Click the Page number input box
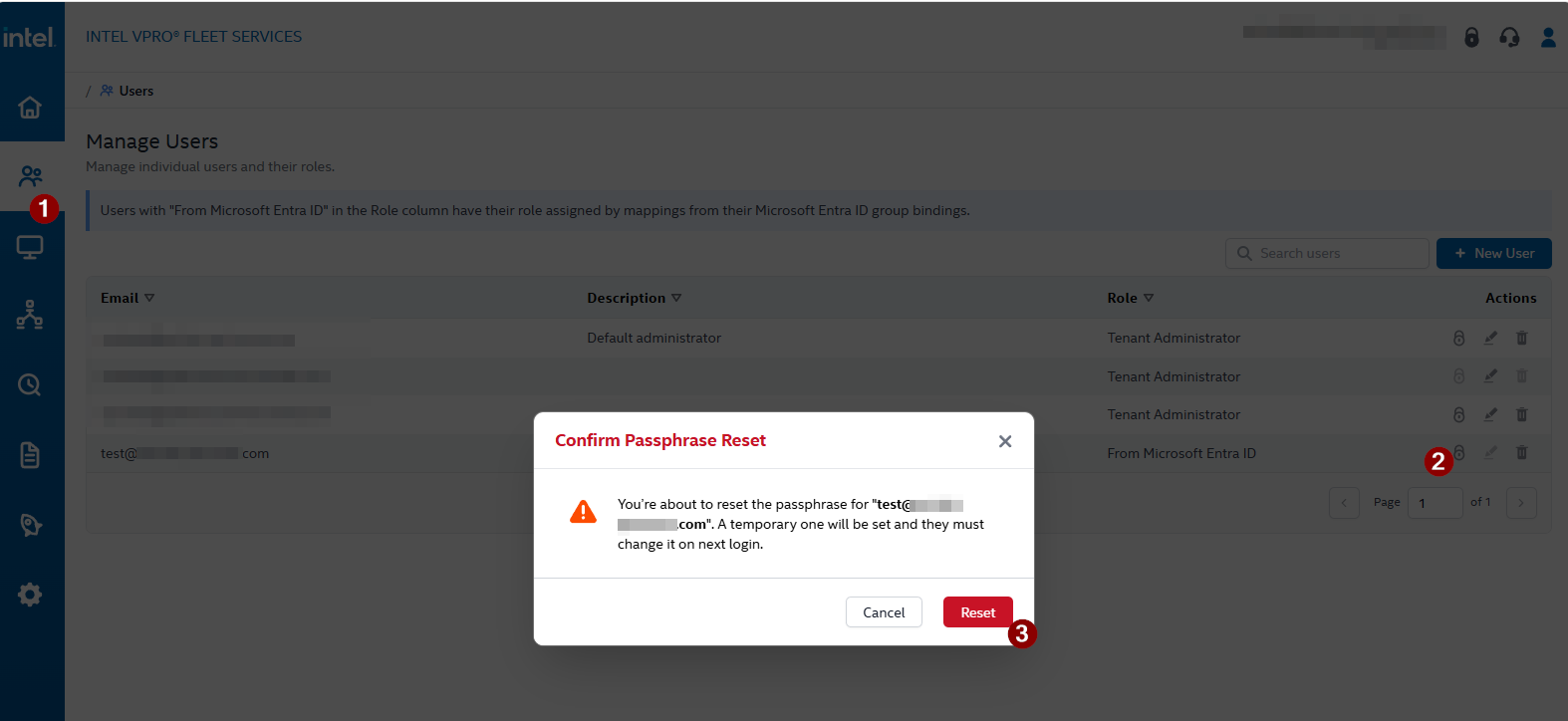This screenshot has height=721, width=1568. (x=1436, y=503)
